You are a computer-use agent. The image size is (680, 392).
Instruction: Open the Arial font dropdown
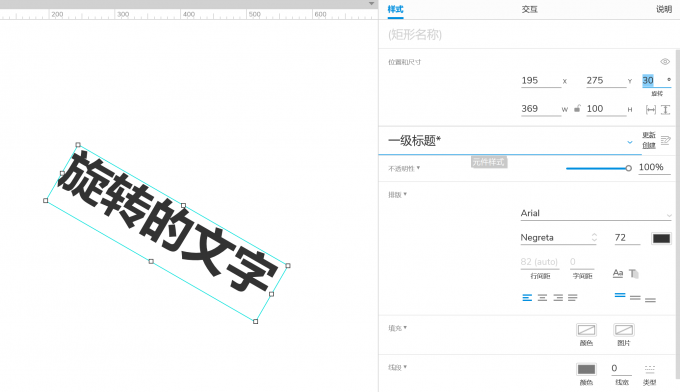click(595, 213)
